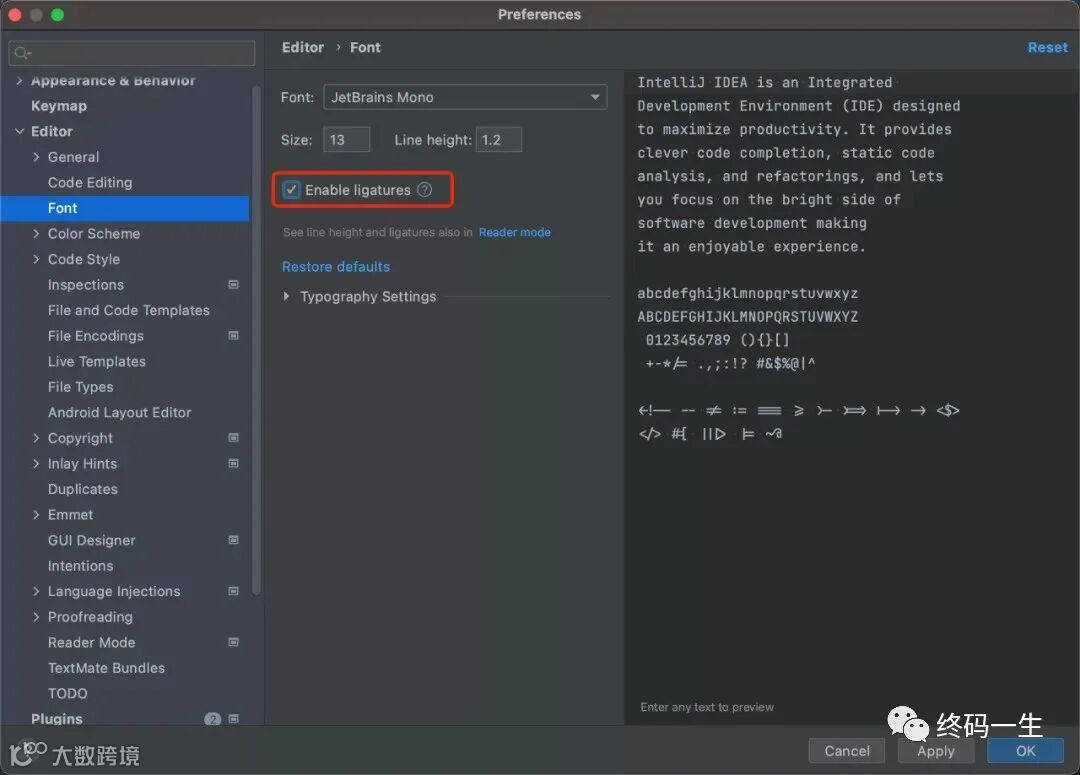1080x775 pixels.
Task: Expand the Code Style node
Action: tap(36, 259)
